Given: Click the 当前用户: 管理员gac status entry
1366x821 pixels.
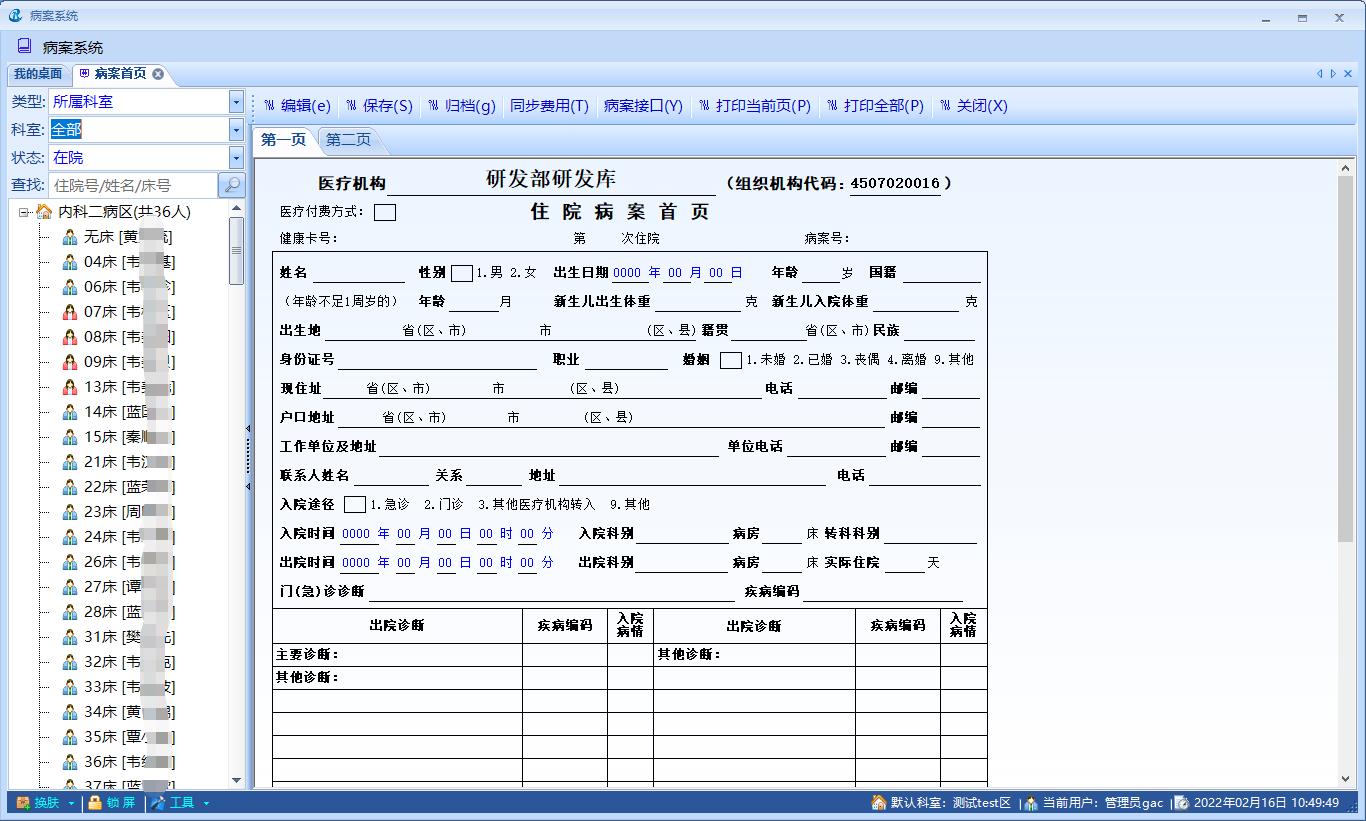Looking at the screenshot, I should (1093, 803).
